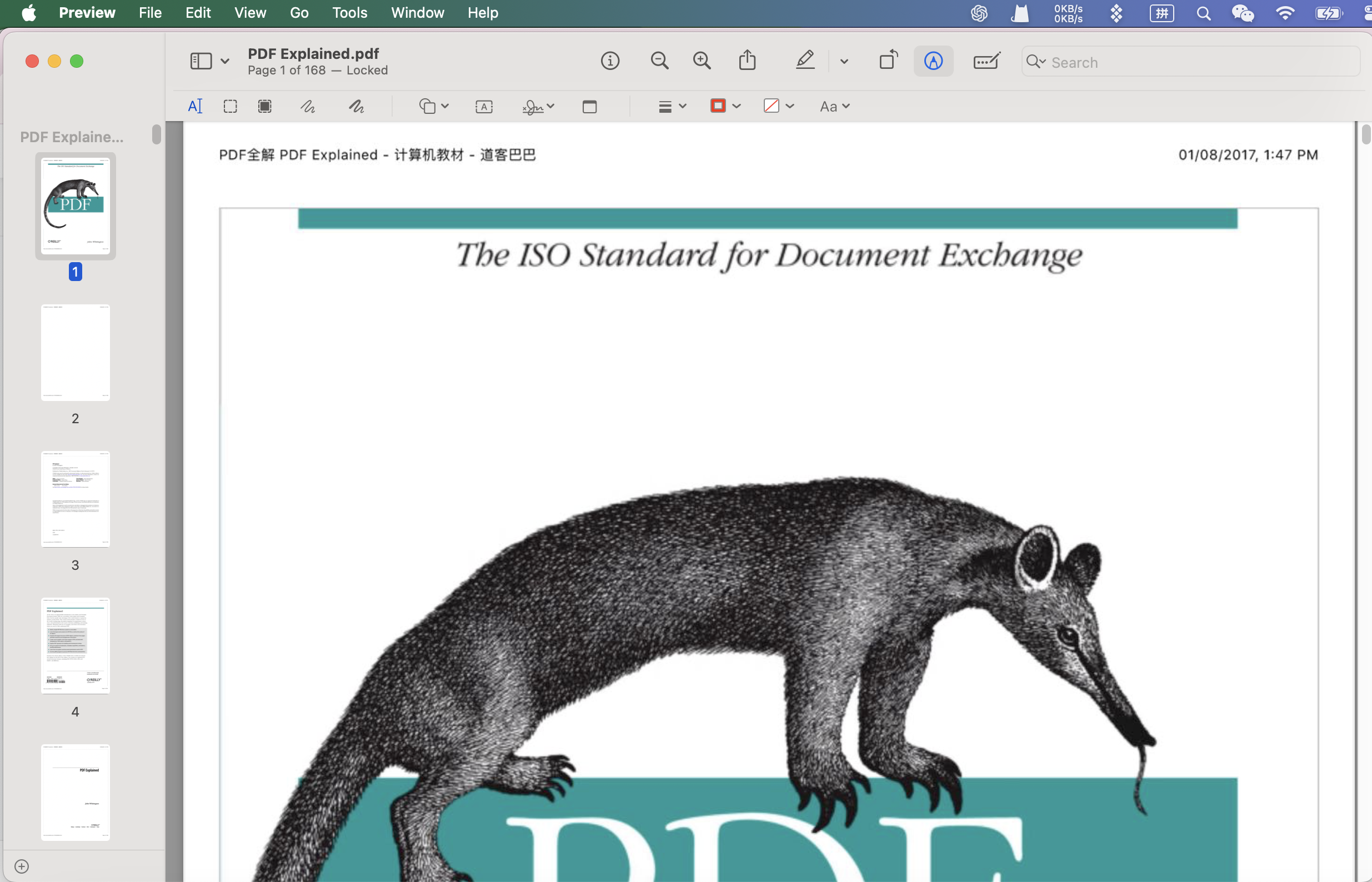Click the Redact selection tool
1372x882 pixels.
pos(264,106)
